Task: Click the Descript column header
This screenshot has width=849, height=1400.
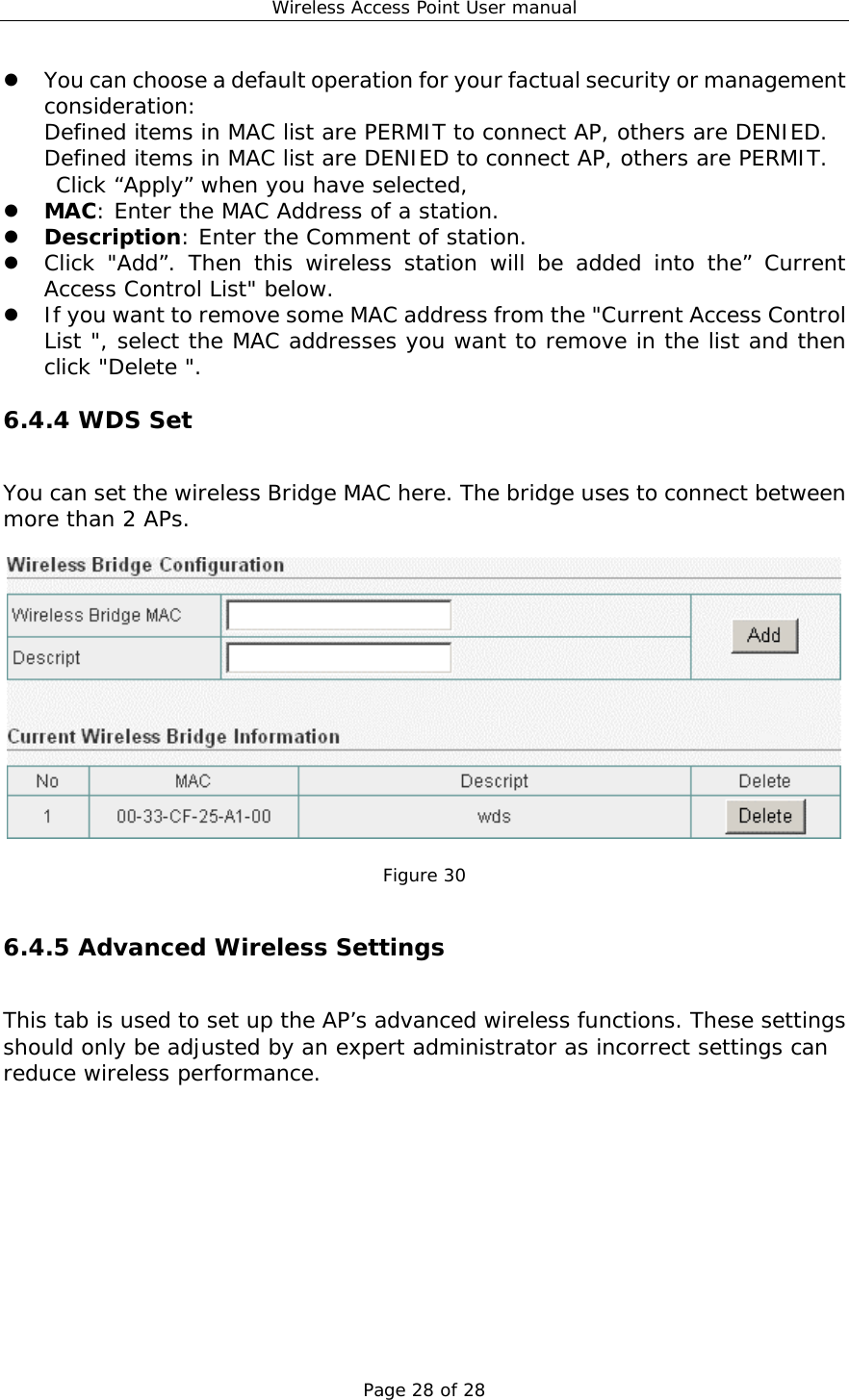Action: point(494,779)
